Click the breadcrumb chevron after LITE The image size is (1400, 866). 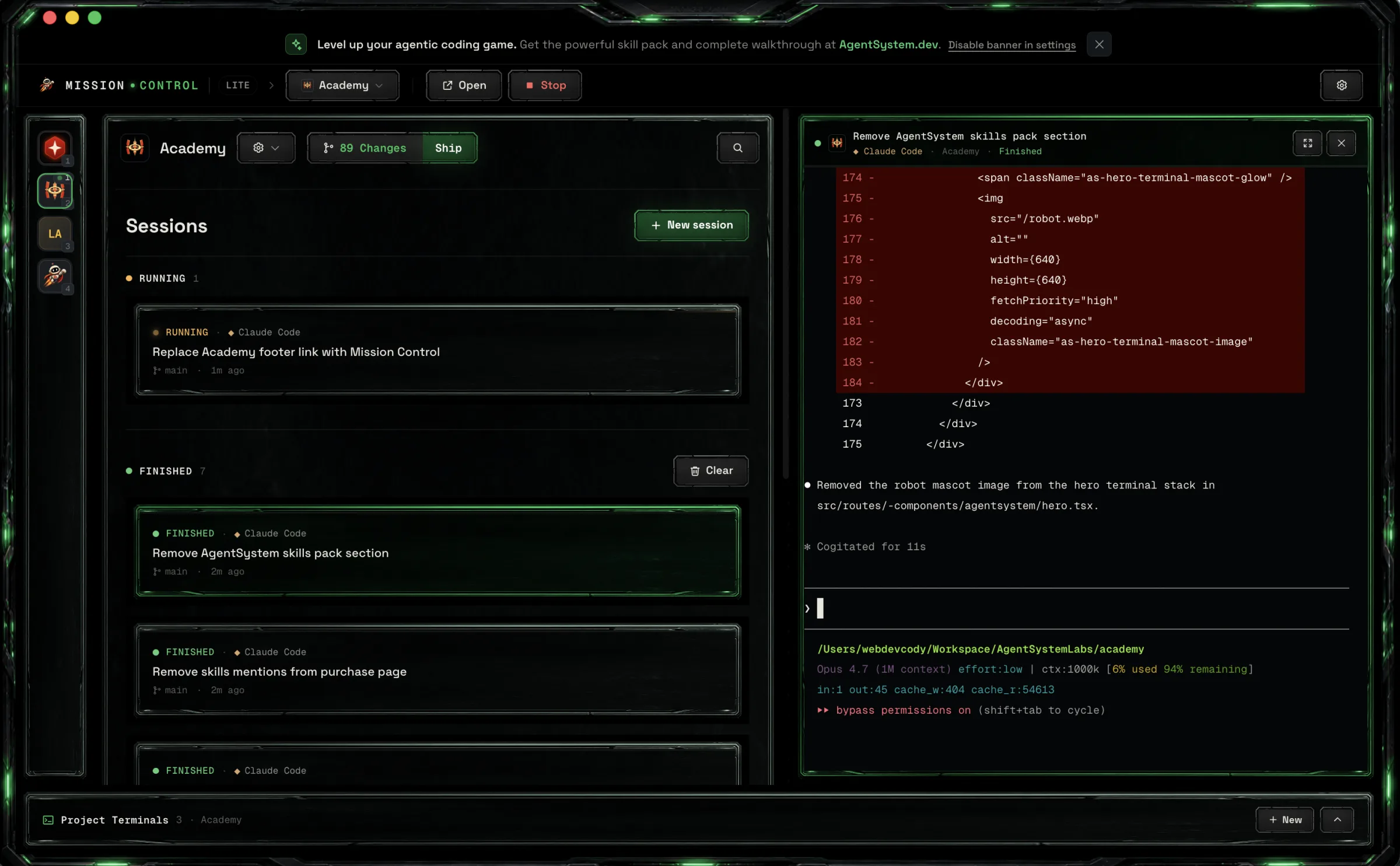(x=271, y=85)
